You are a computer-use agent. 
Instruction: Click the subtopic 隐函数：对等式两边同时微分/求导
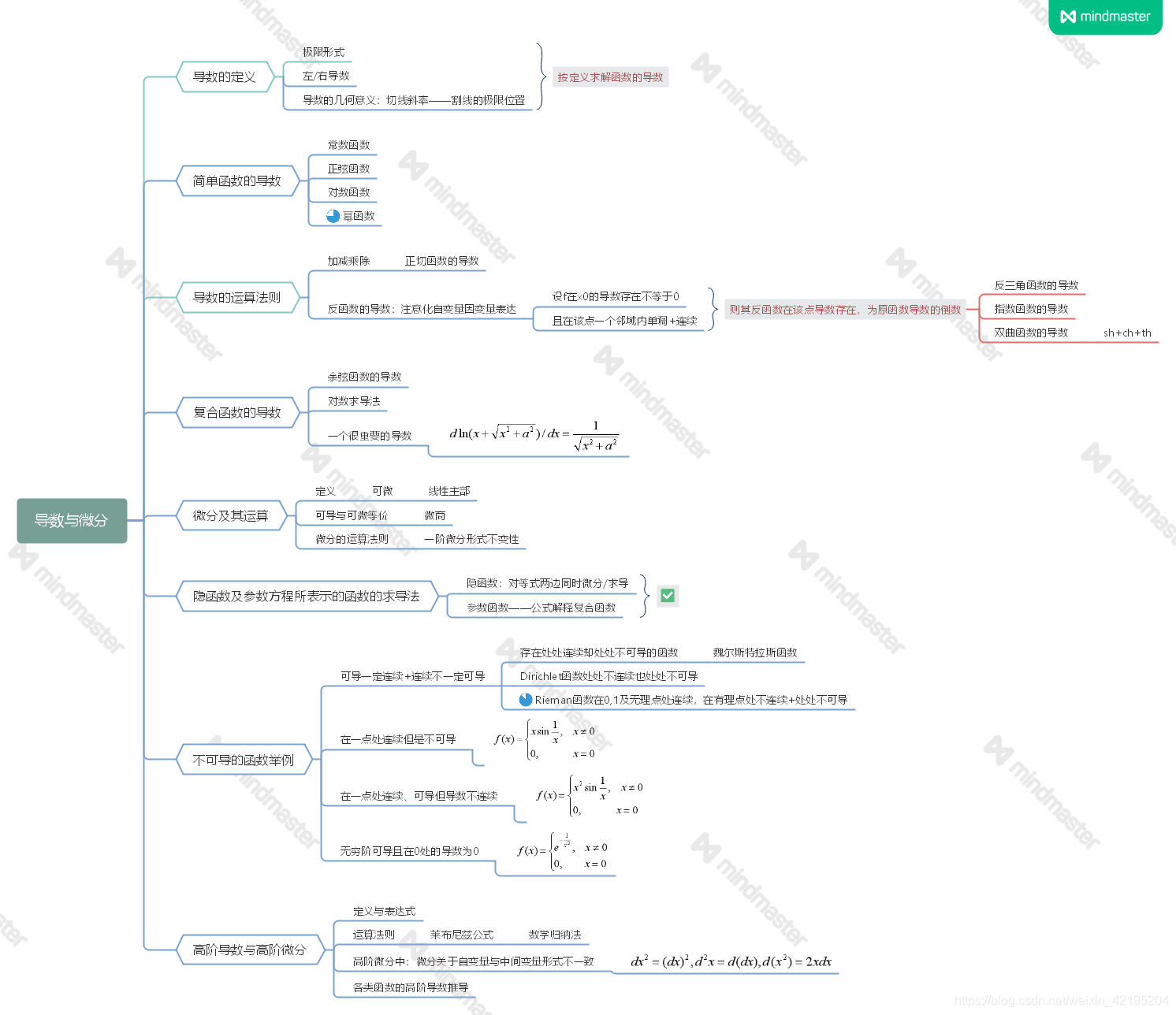click(548, 583)
